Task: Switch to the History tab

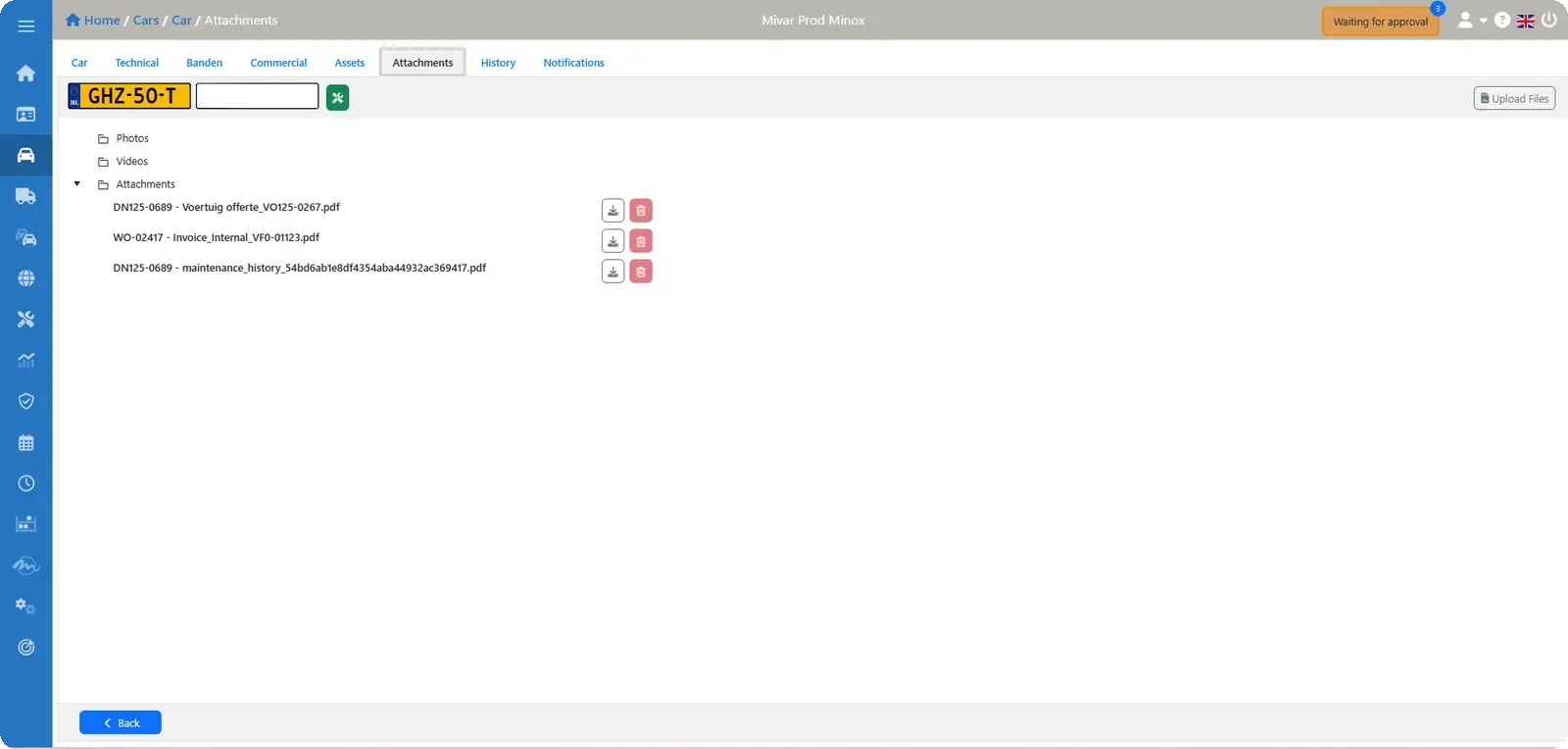Action: click(x=498, y=63)
